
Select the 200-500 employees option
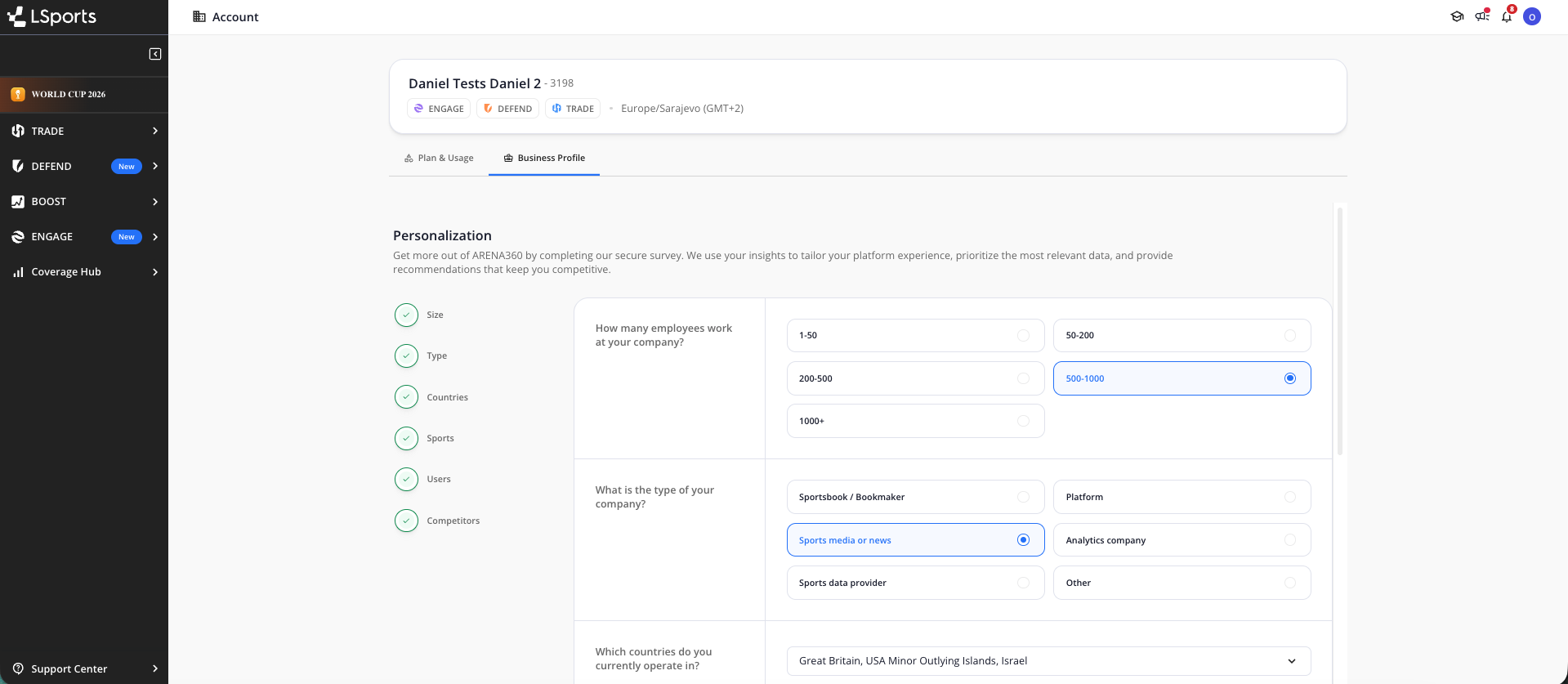[x=915, y=378]
